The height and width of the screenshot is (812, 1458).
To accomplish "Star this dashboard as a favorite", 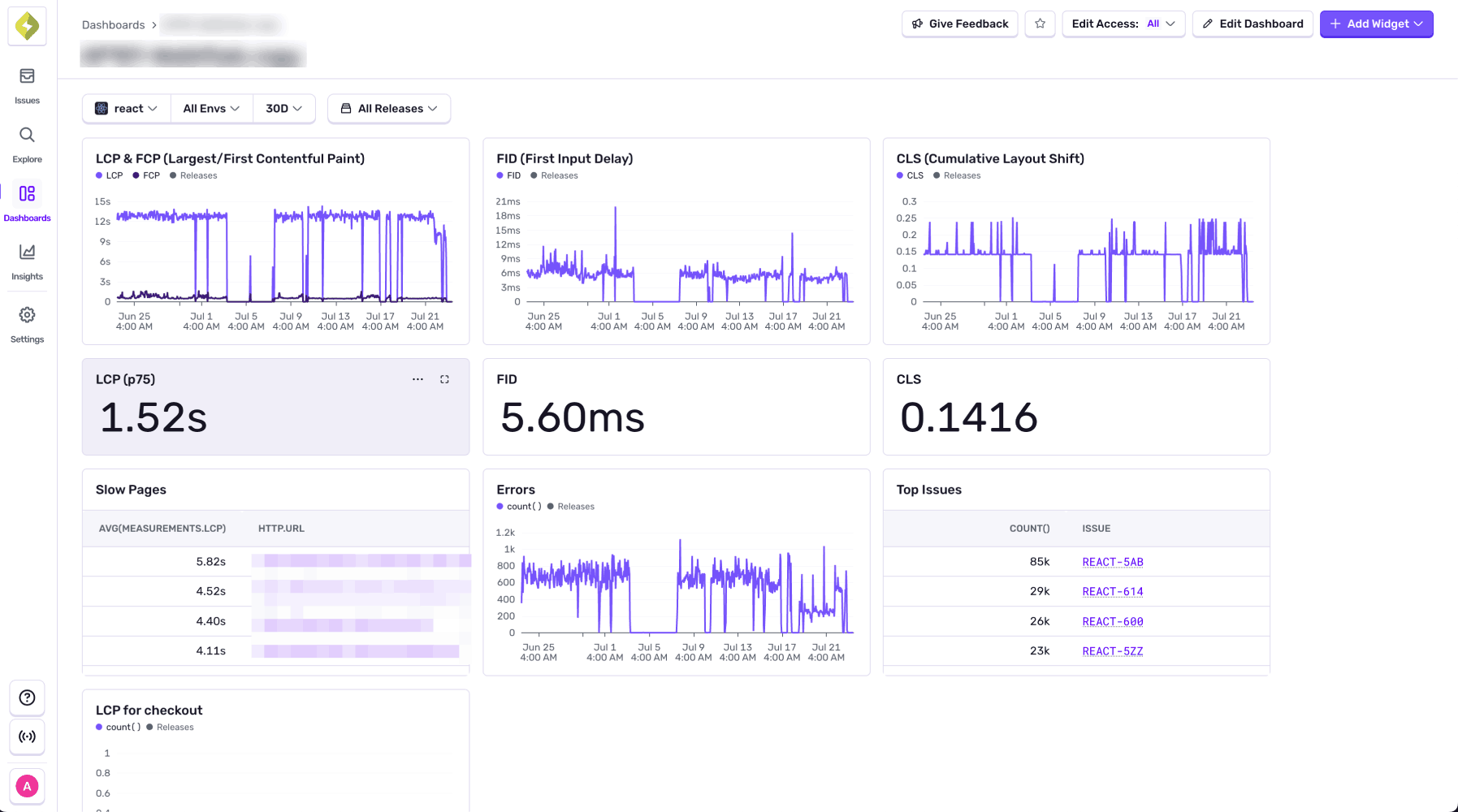I will tap(1040, 24).
